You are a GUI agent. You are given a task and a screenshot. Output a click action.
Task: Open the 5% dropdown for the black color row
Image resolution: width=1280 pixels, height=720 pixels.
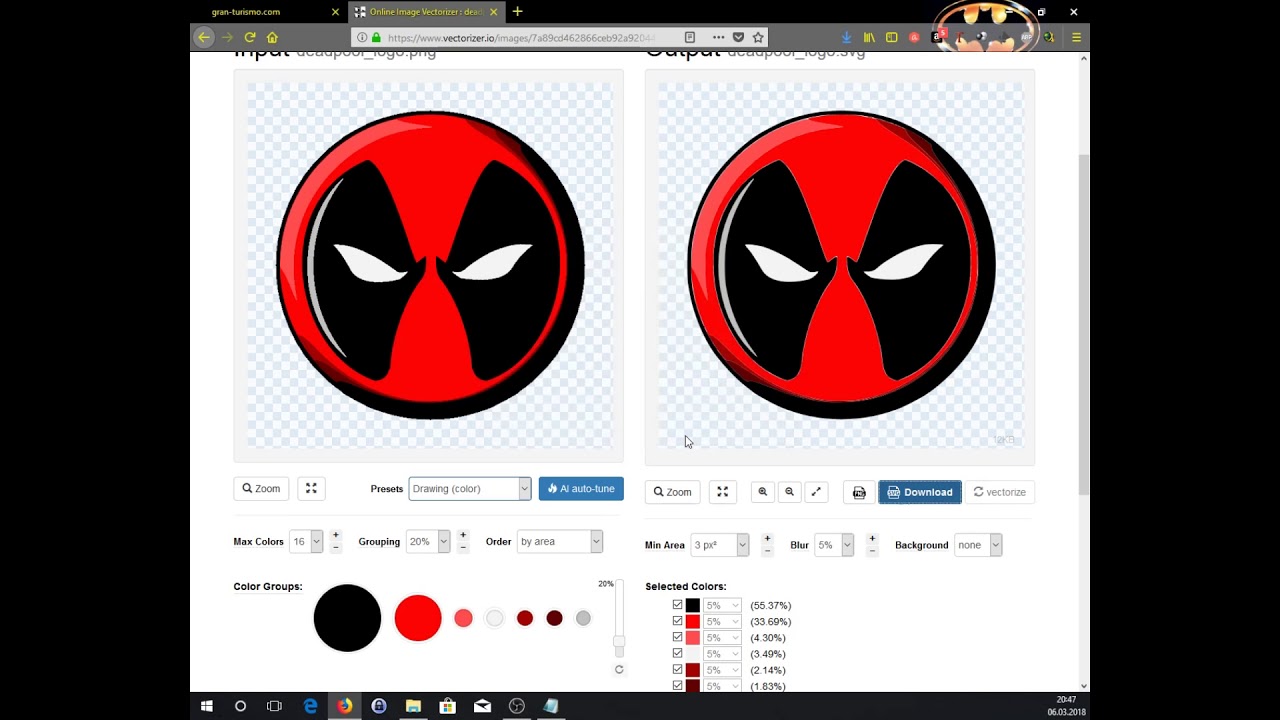click(x=722, y=605)
